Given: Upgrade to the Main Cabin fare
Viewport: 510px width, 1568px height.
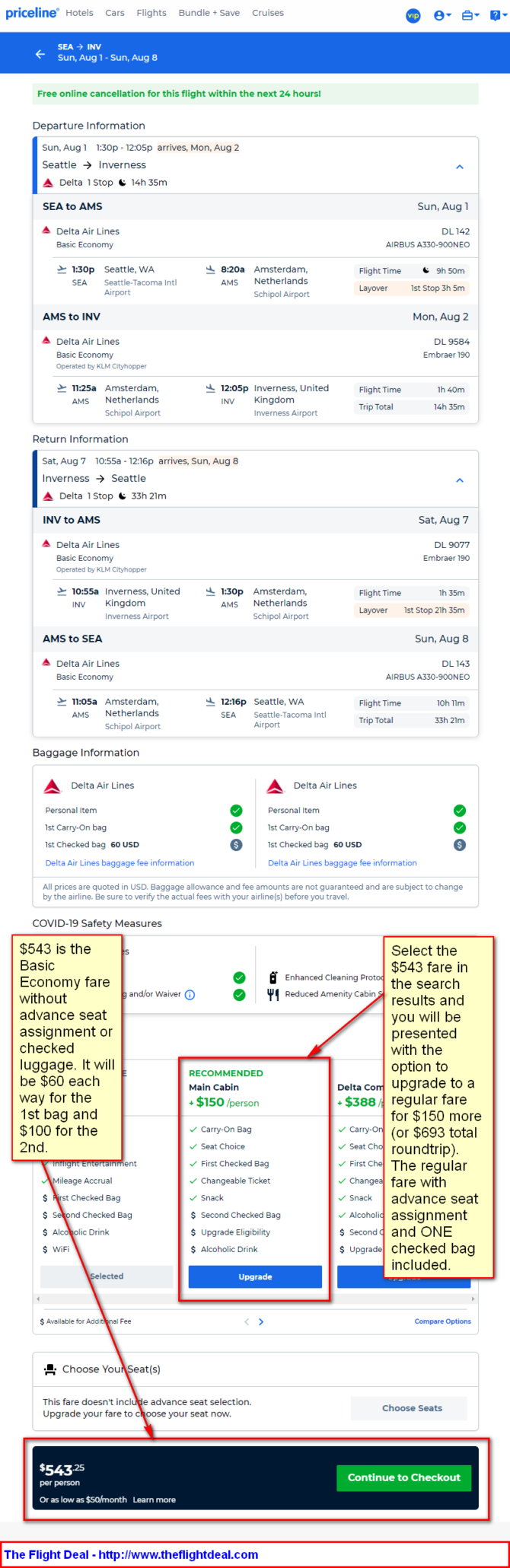Looking at the screenshot, I should [255, 1276].
